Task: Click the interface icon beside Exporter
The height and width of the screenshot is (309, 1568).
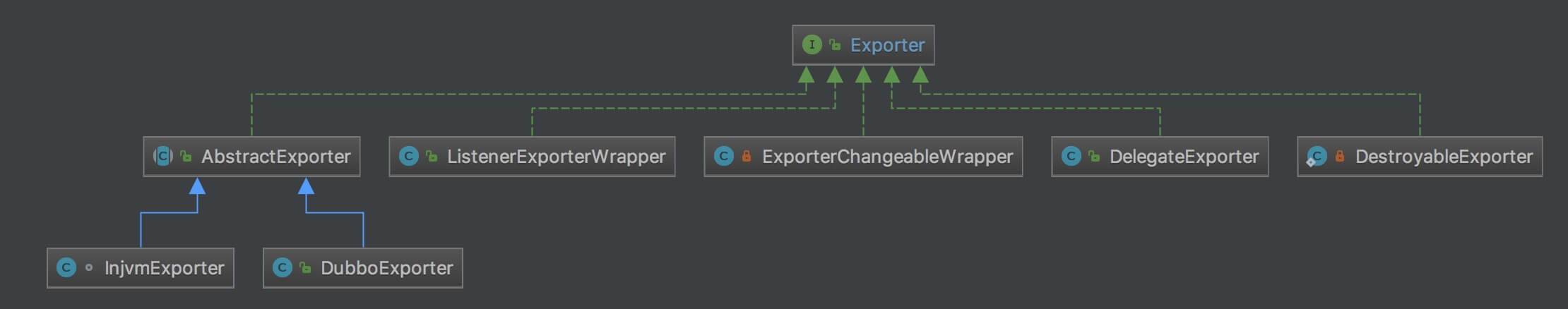Action: point(812,45)
